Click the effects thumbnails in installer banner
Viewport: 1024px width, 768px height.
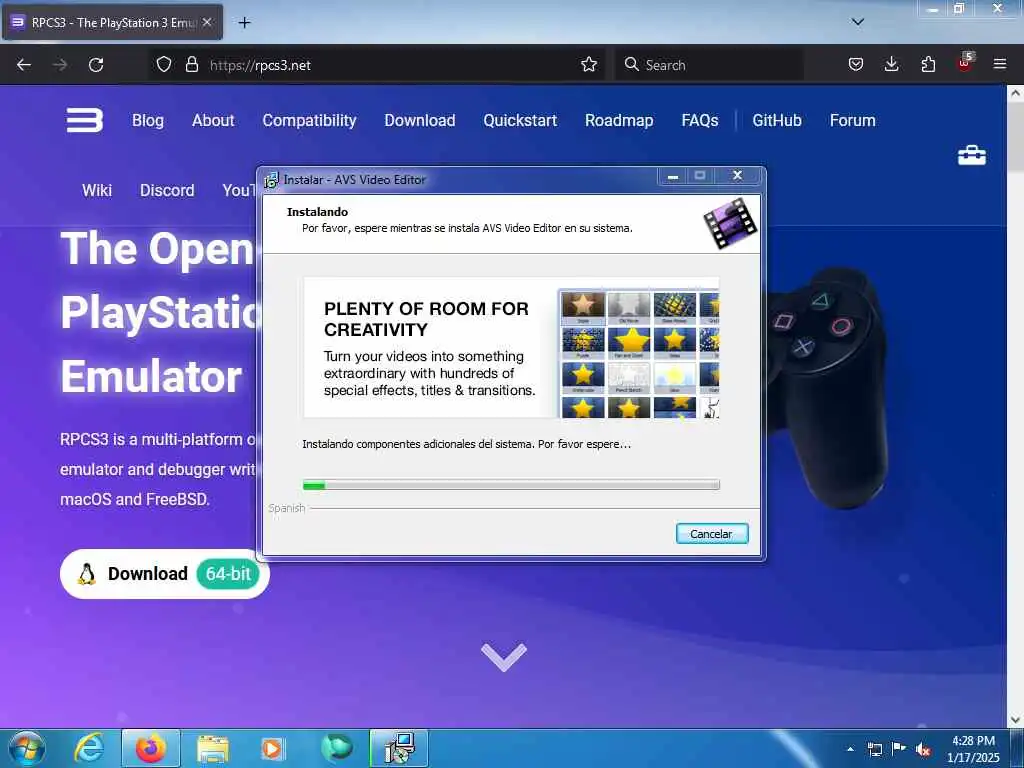[x=639, y=353]
